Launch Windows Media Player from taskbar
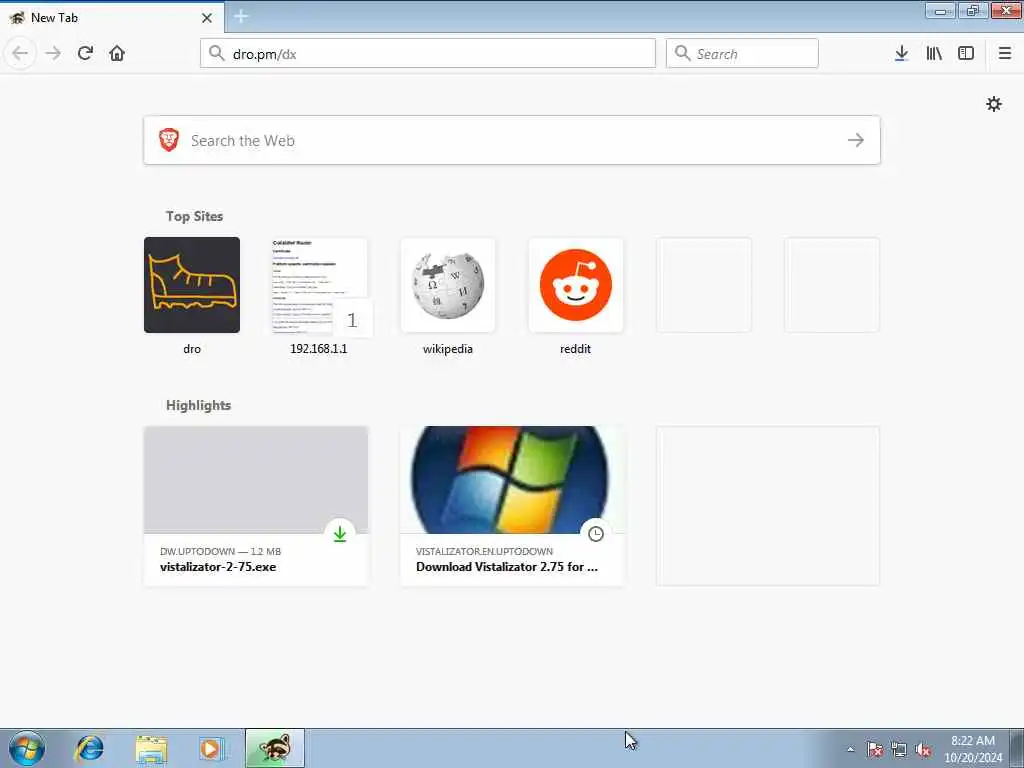1024x768 pixels. [212, 748]
